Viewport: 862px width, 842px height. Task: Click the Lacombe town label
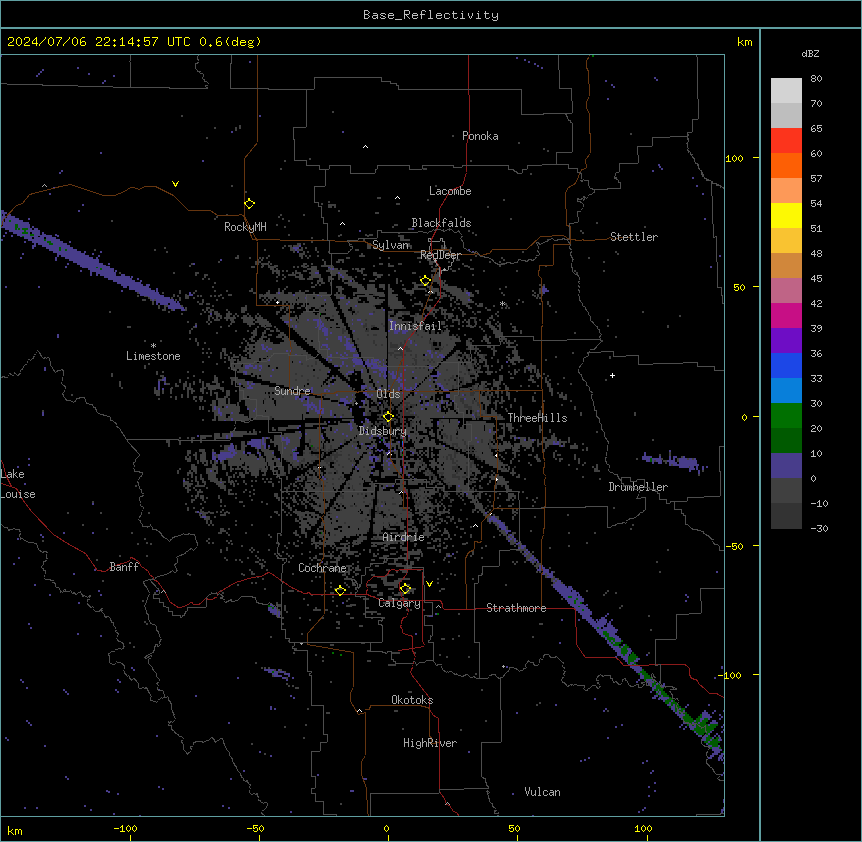tap(450, 191)
